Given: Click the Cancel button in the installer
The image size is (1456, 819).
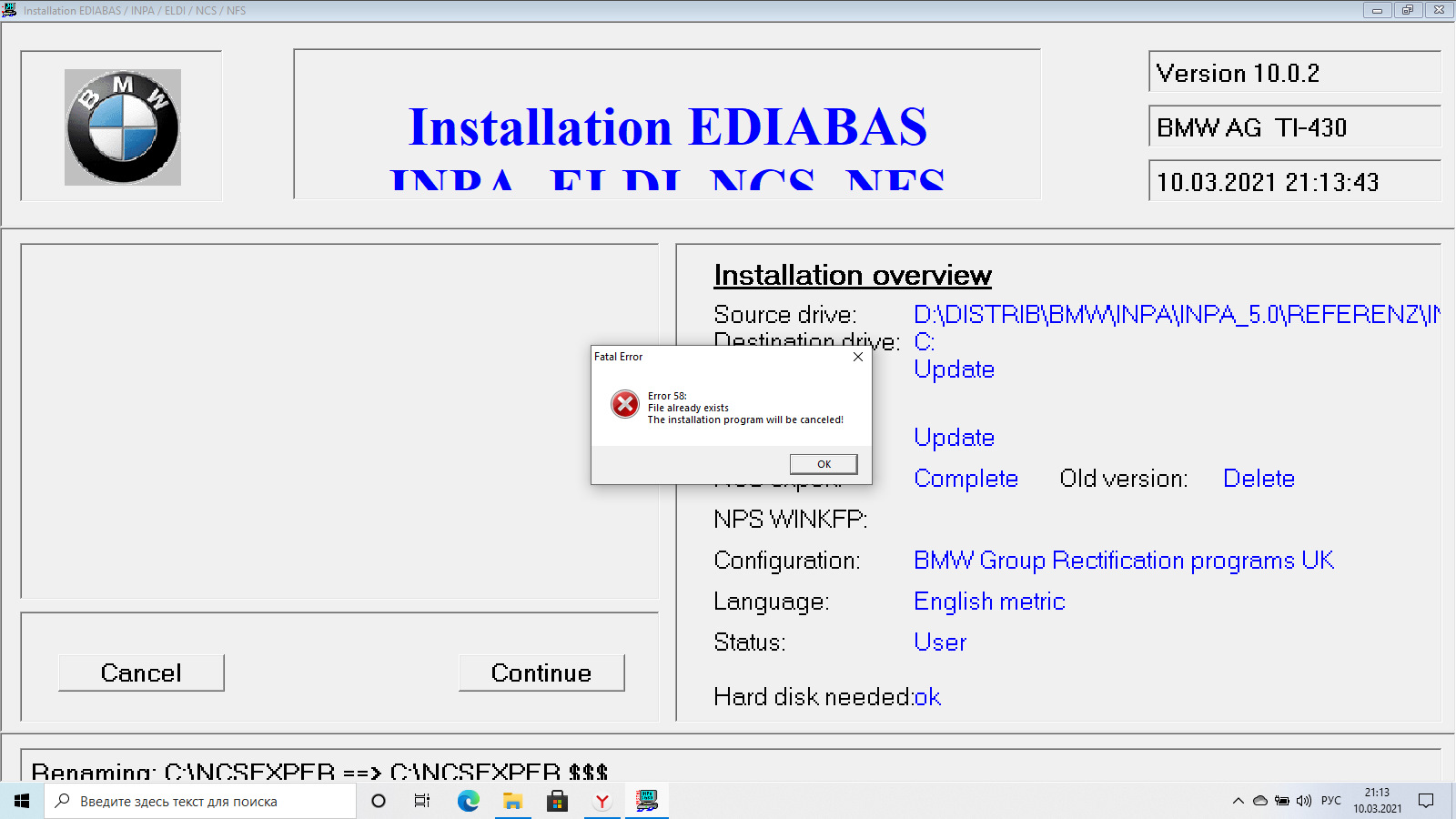Looking at the screenshot, I should (141, 672).
